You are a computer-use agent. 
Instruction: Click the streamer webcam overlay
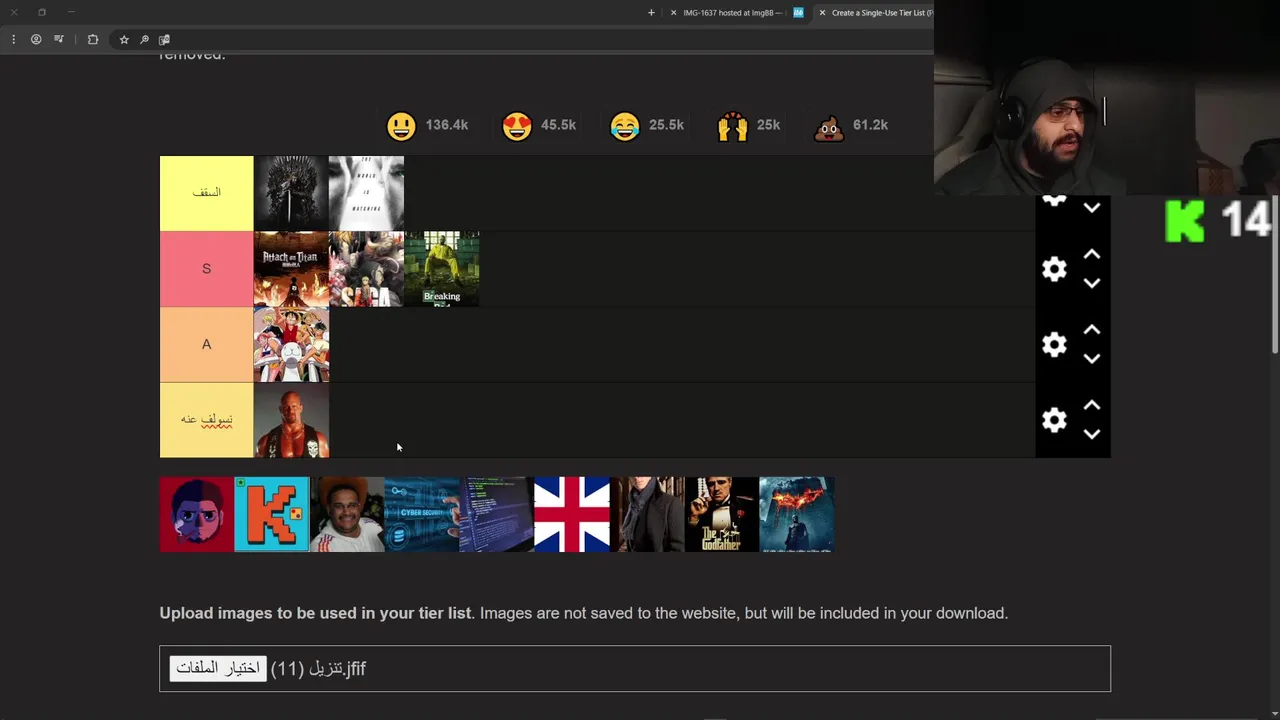click(1107, 98)
